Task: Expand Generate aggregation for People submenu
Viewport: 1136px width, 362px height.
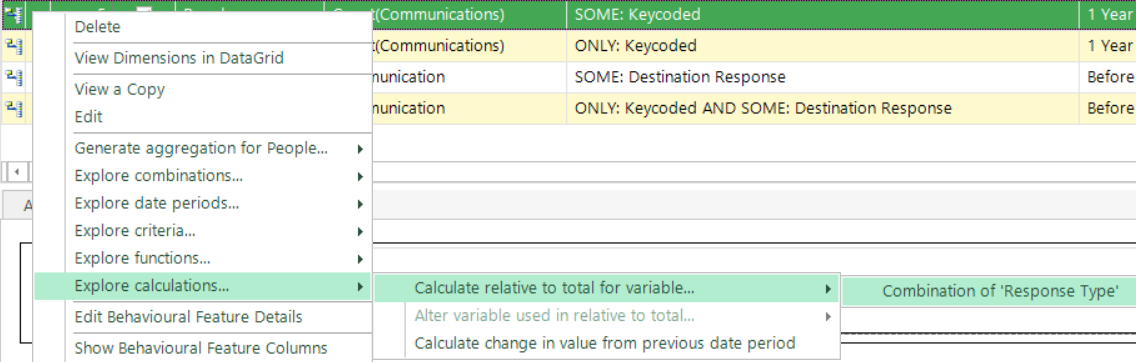Action: pyautogui.click(x=203, y=148)
